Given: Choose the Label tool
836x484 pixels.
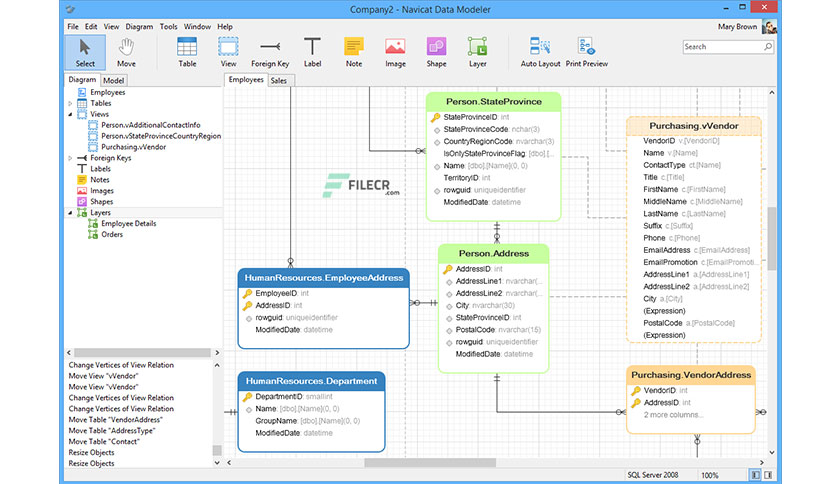Looking at the screenshot, I should [312, 52].
